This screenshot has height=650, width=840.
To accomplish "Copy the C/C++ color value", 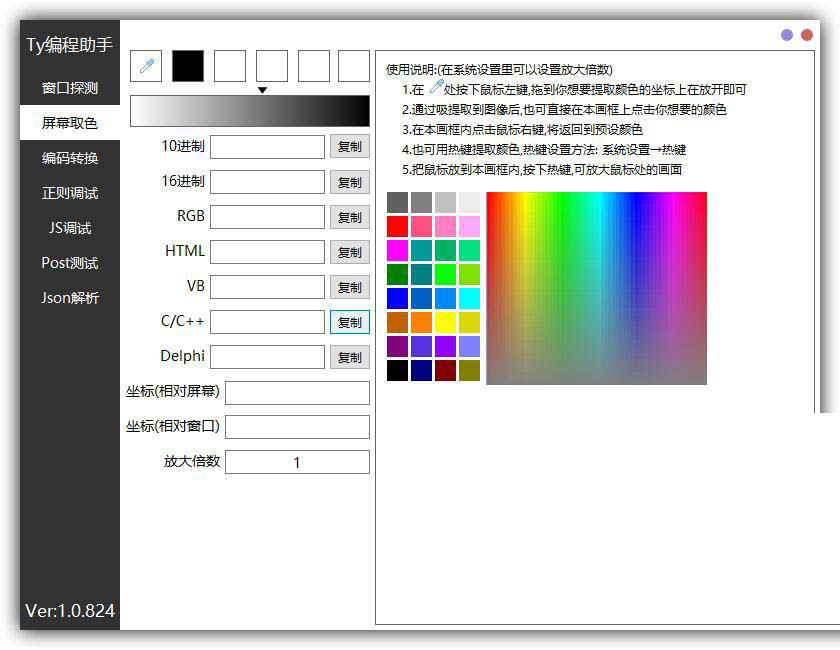I will coord(350,322).
